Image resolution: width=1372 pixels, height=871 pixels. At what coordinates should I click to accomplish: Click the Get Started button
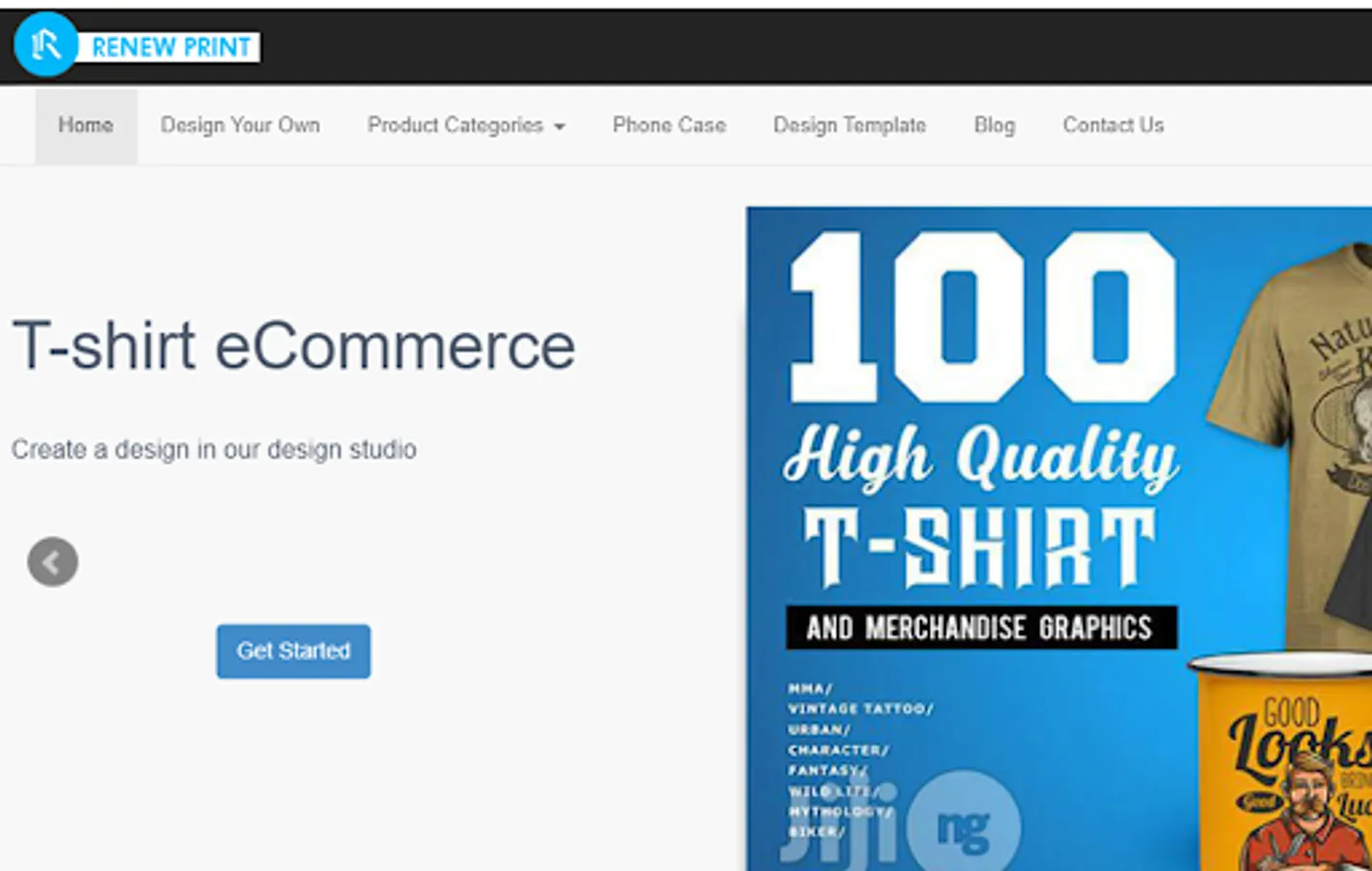(293, 651)
